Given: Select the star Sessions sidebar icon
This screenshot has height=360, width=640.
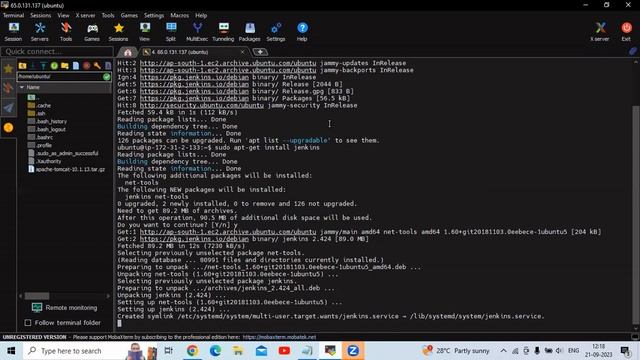Looking at the screenshot, I should [x=8, y=69].
